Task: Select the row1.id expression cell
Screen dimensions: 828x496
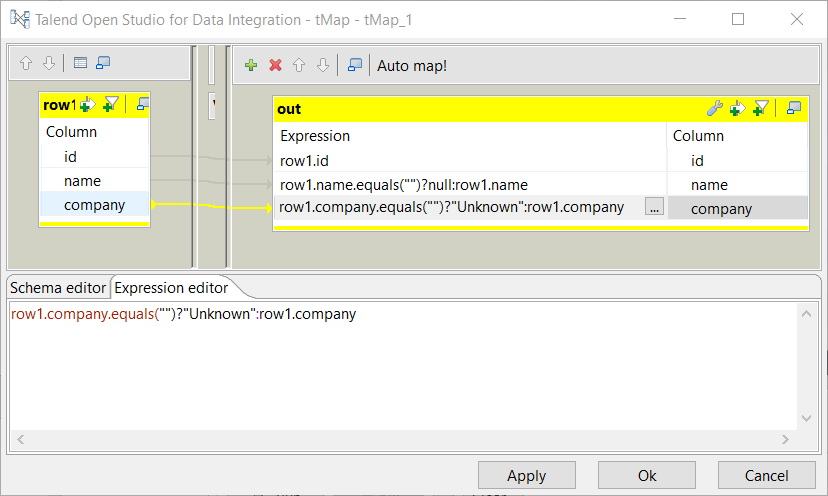Action: [x=470, y=161]
